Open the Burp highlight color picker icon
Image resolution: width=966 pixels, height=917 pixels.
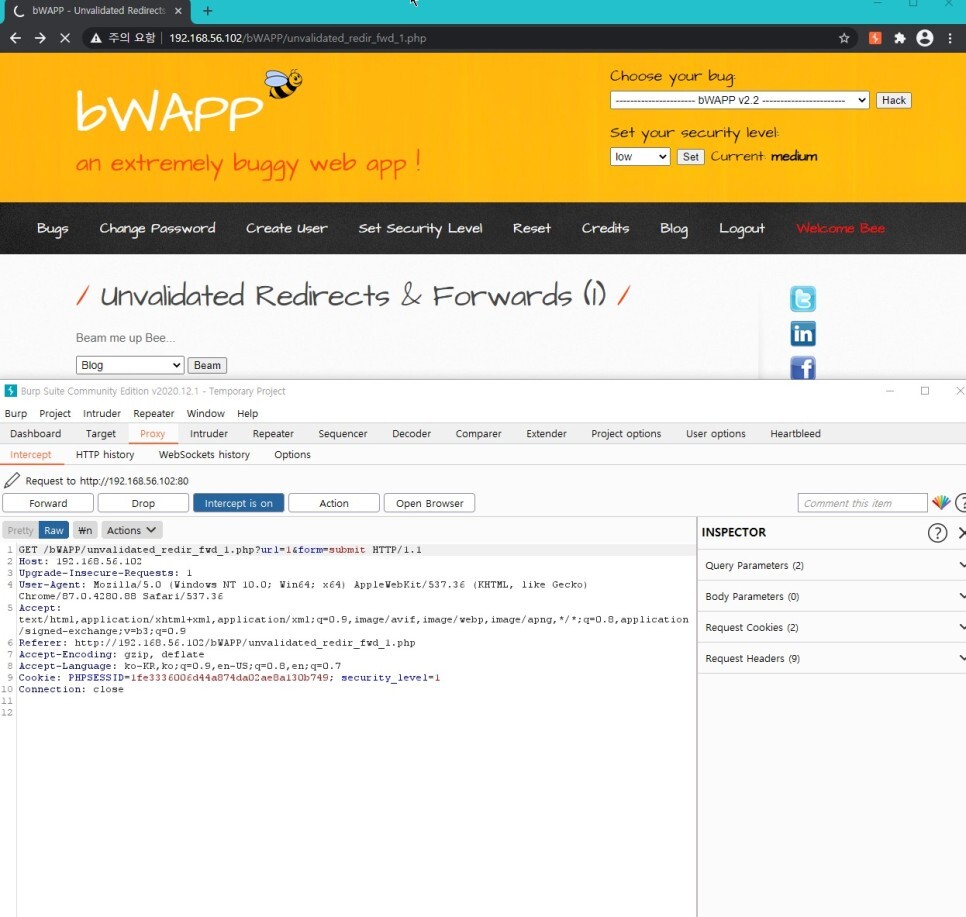point(941,503)
